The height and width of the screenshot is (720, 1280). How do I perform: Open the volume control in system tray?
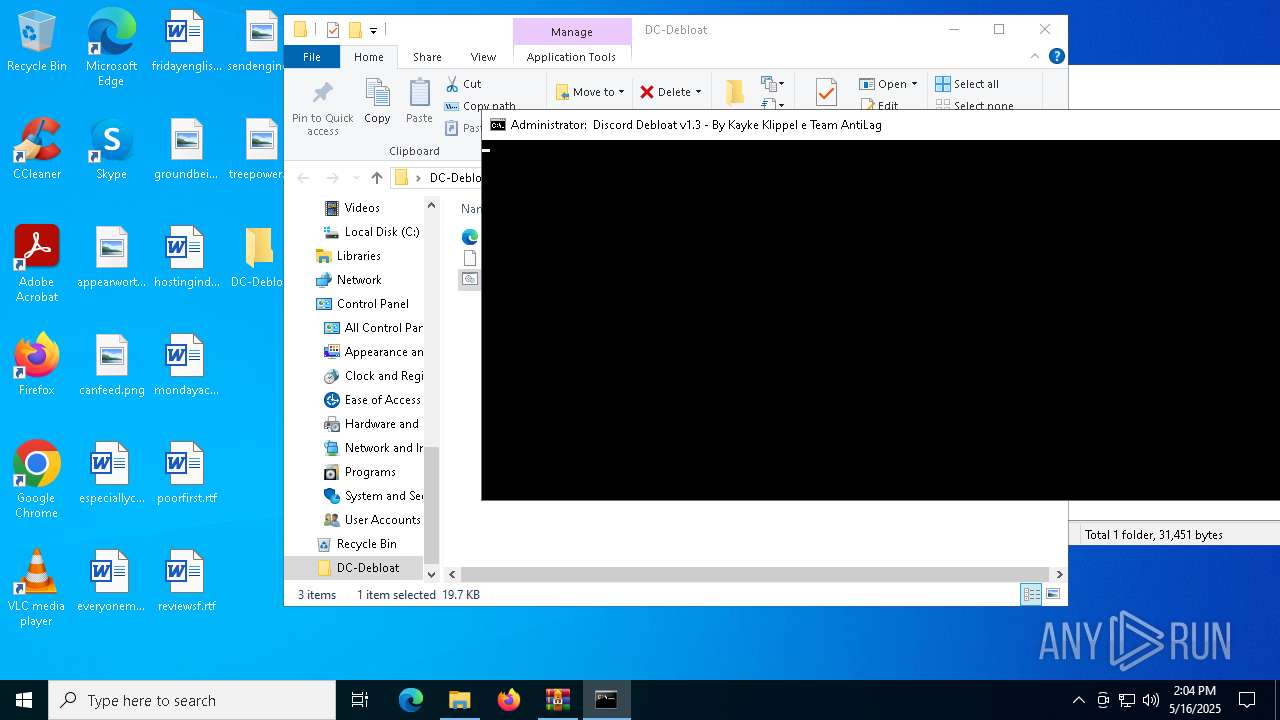click(x=1151, y=700)
